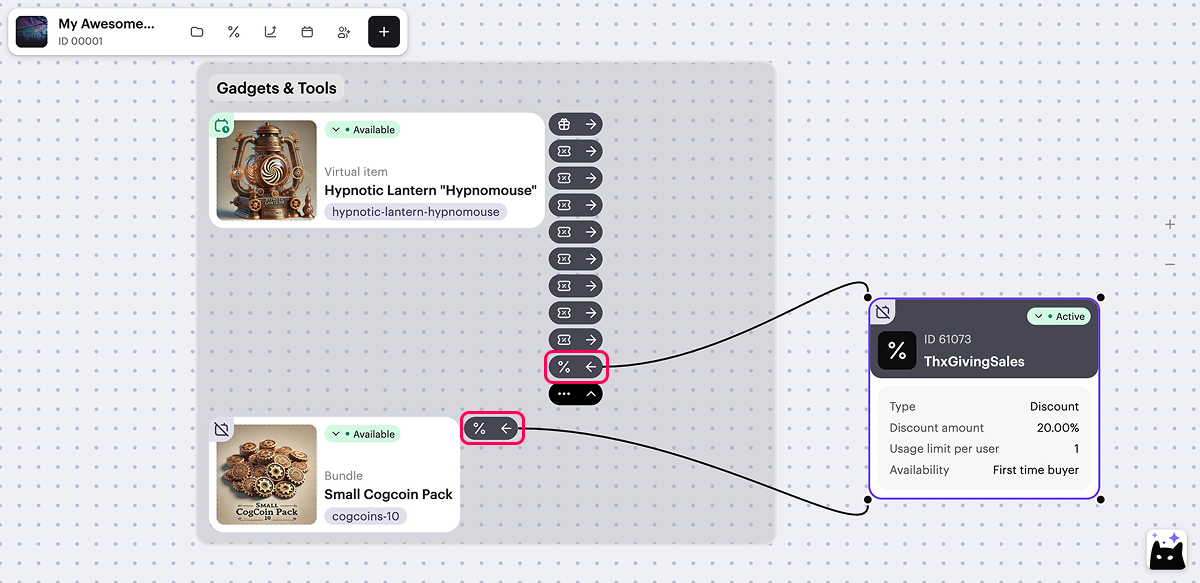Click the percent promotions icon in top toolbar
Viewport: 1200px width, 583px height.
pyautogui.click(x=234, y=32)
